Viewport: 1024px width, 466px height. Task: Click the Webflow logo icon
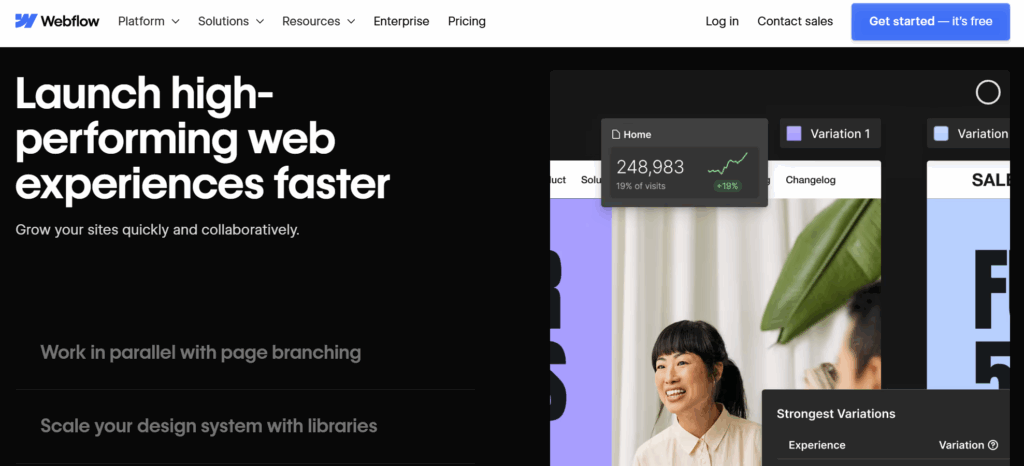tap(25, 21)
